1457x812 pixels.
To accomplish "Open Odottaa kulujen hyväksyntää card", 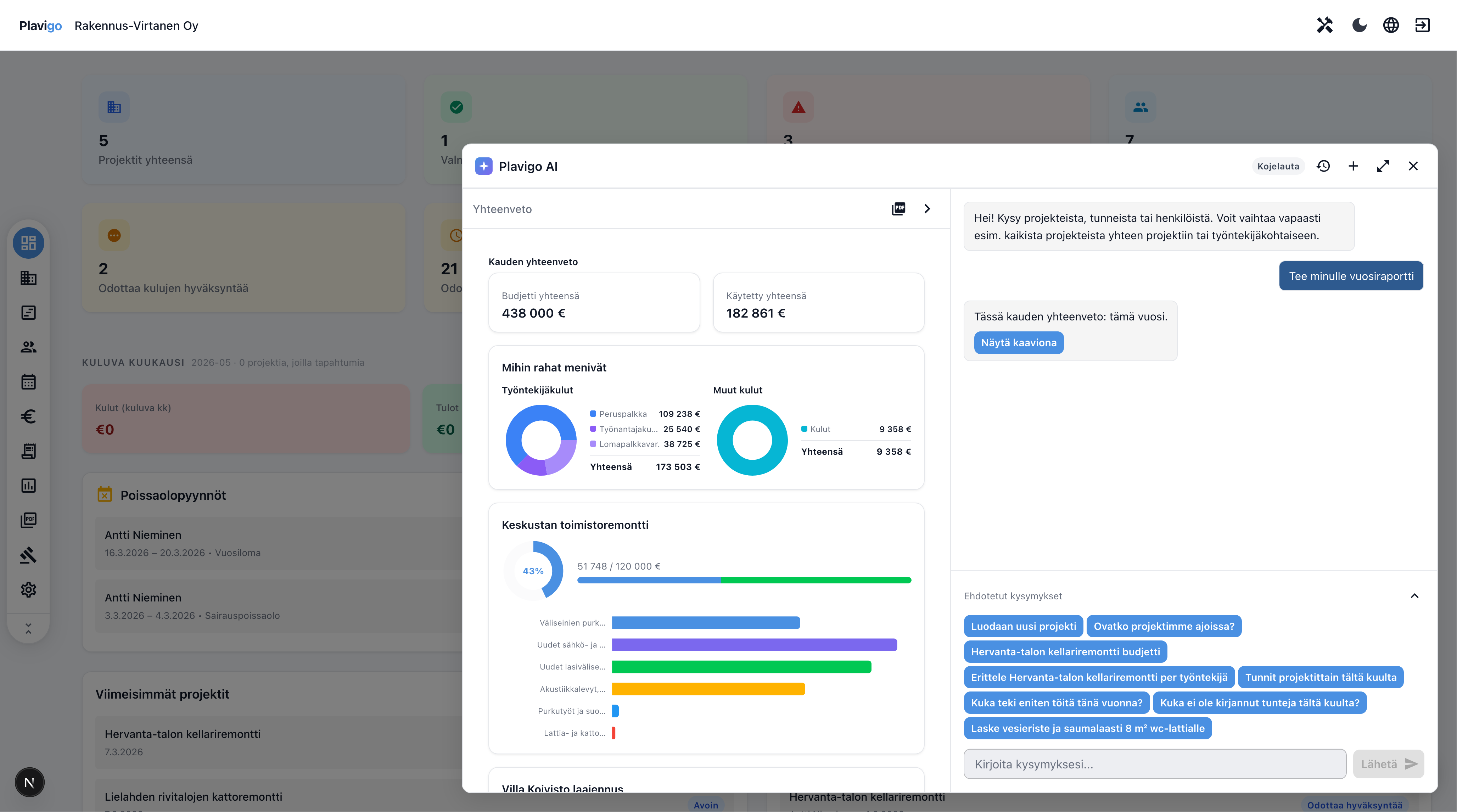I will pyautogui.click(x=244, y=258).
